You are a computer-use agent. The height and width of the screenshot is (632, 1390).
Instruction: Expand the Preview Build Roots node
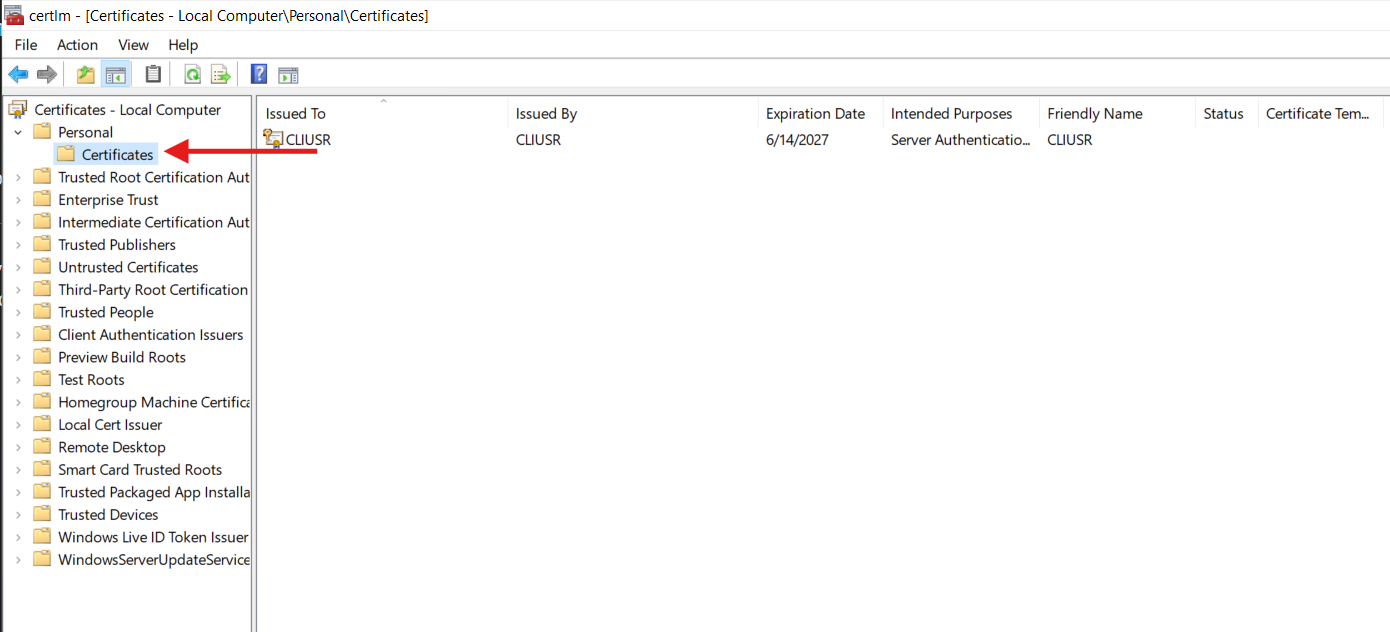pos(18,357)
